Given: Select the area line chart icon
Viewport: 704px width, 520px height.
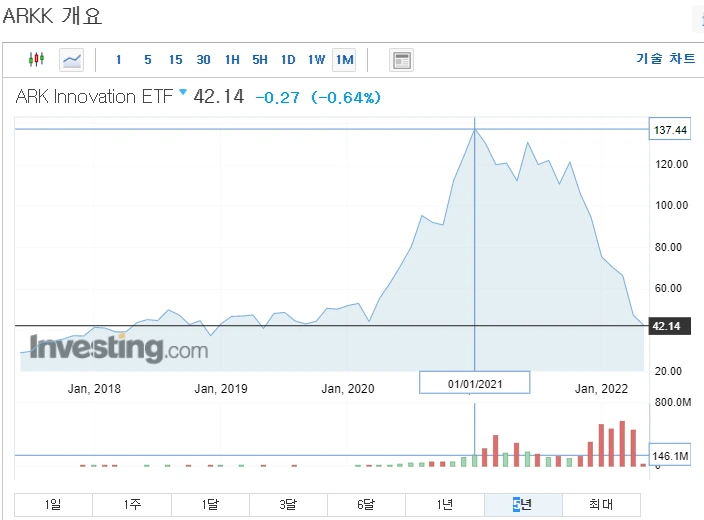Looking at the screenshot, I should pos(72,60).
